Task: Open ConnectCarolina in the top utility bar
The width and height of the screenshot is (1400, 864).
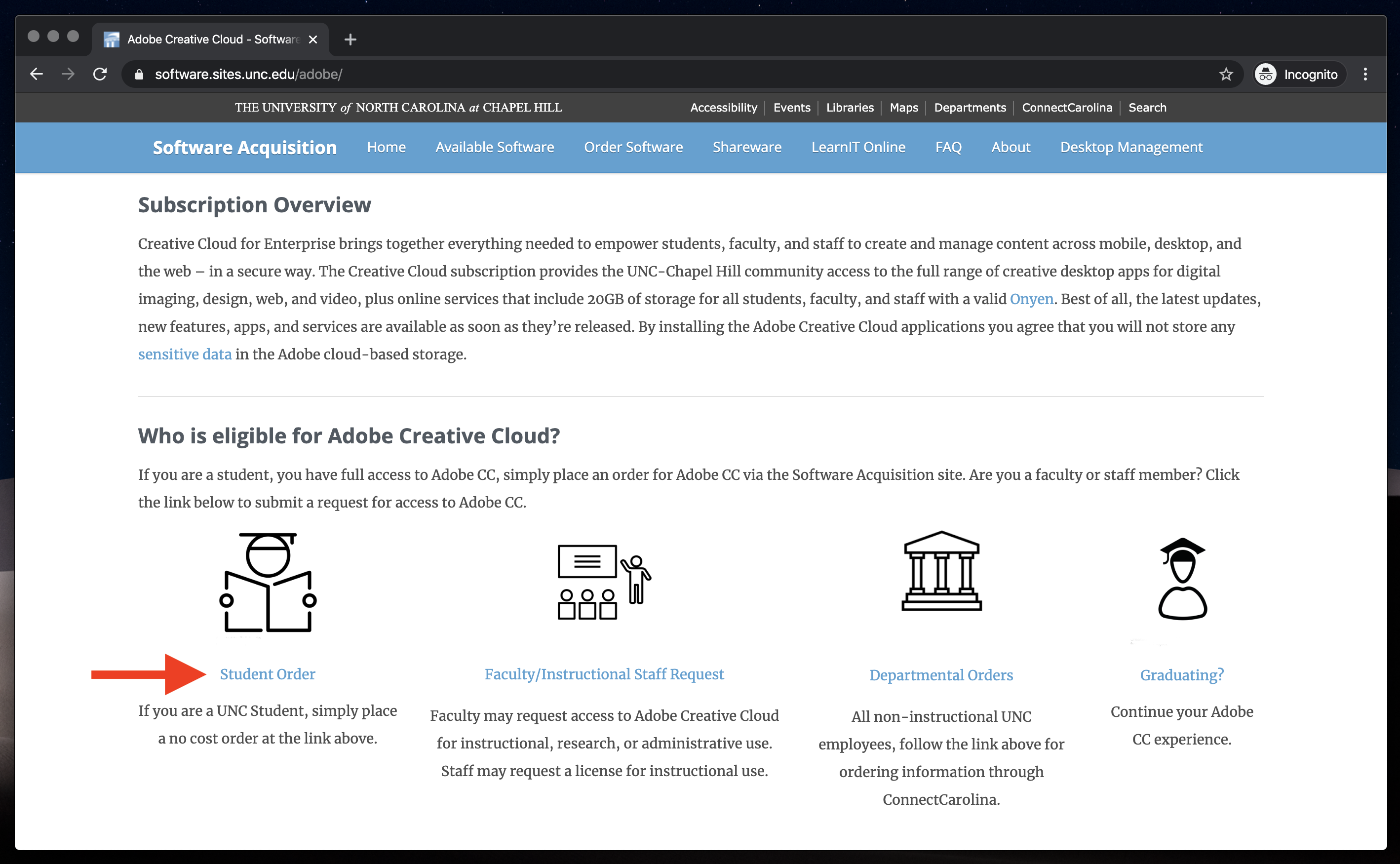Action: [x=1066, y=108]
